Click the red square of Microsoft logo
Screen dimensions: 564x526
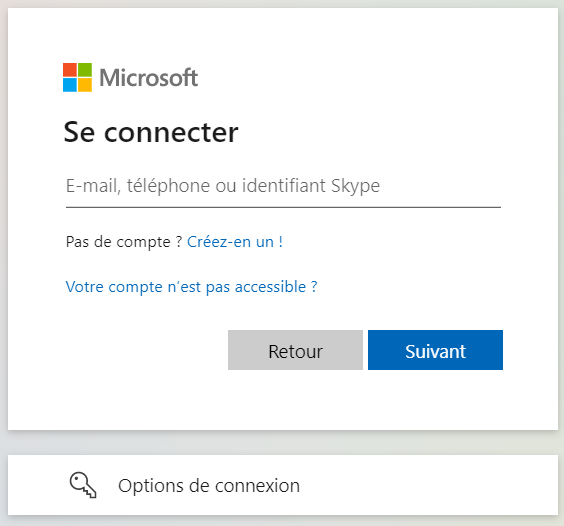coord(70,70)
